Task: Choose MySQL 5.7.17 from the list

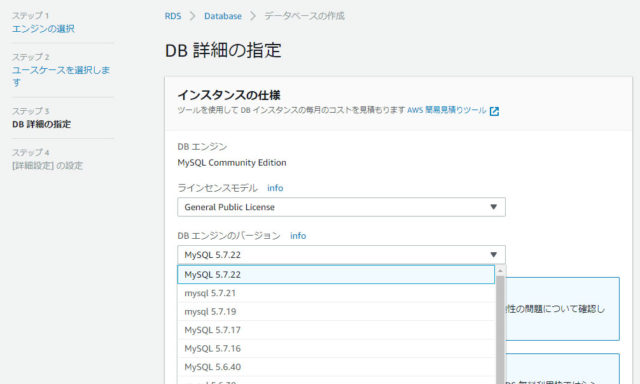Action: (336, 330)
